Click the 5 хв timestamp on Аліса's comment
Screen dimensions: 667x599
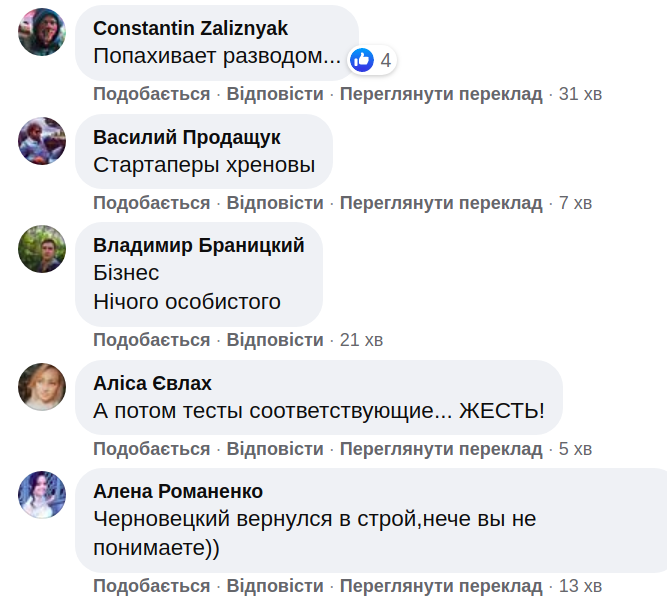575,448
